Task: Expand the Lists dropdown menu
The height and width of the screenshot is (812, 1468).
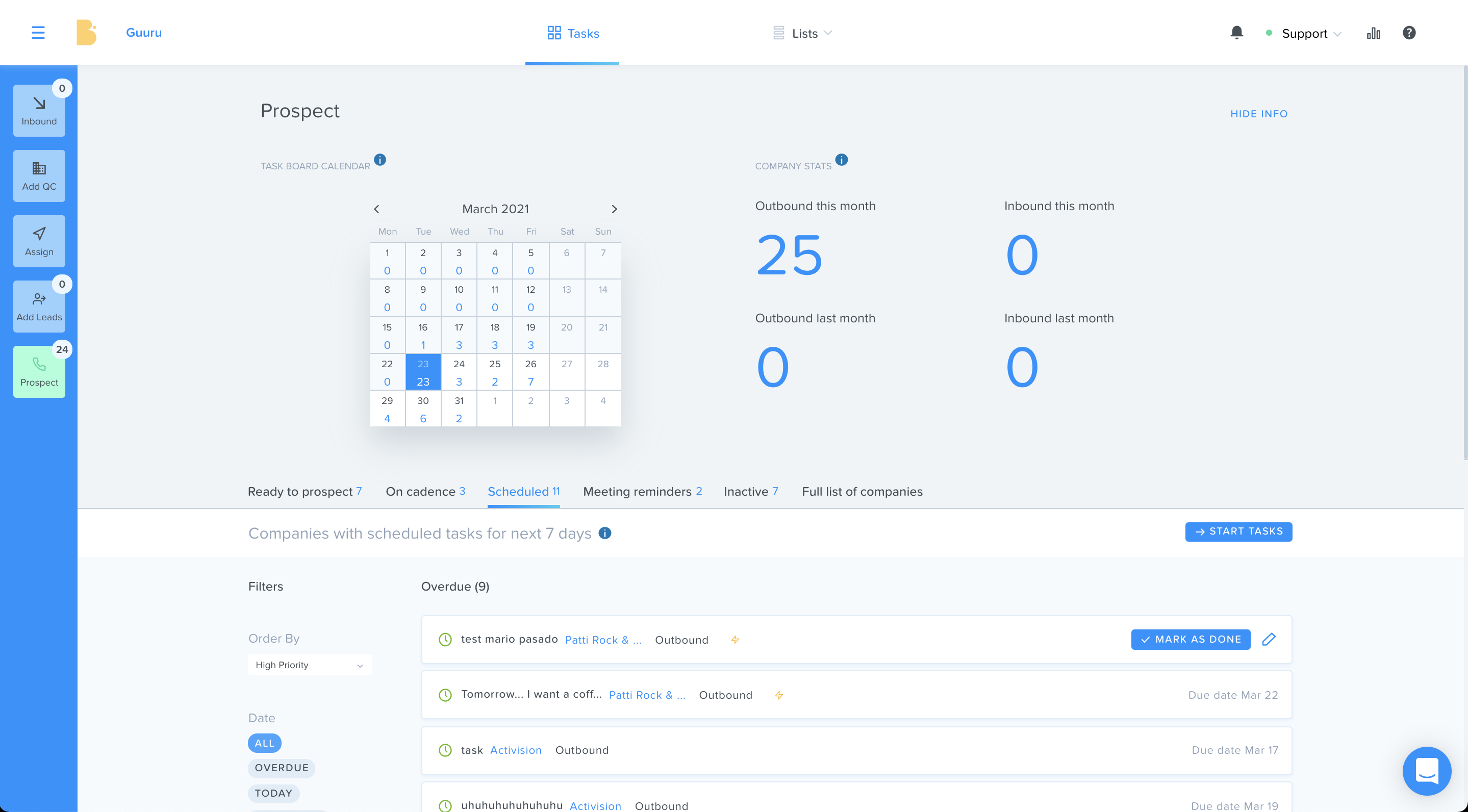Action: click(803, 33)
